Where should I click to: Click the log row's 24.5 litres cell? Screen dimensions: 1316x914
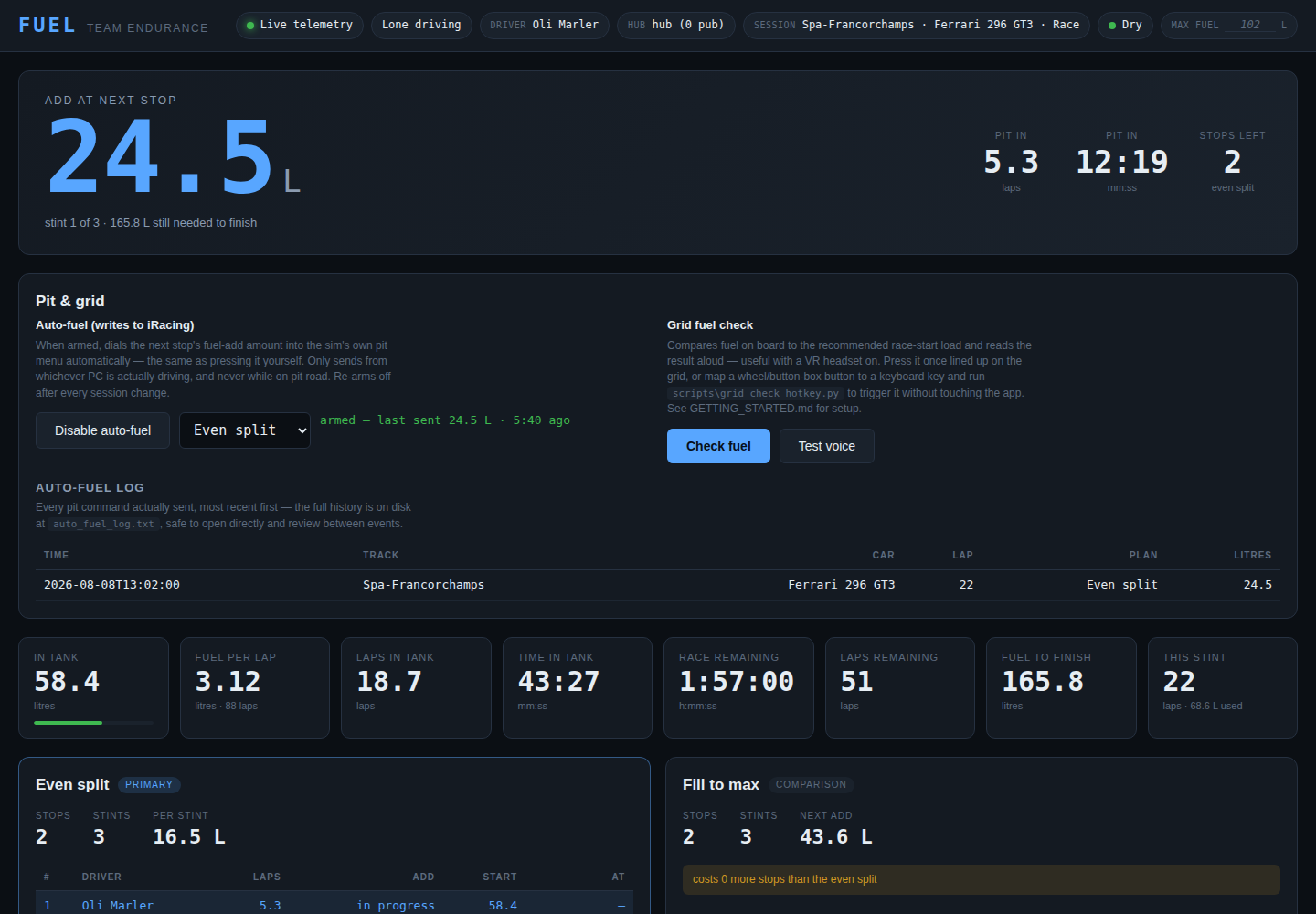click(x=1258, y=585)
